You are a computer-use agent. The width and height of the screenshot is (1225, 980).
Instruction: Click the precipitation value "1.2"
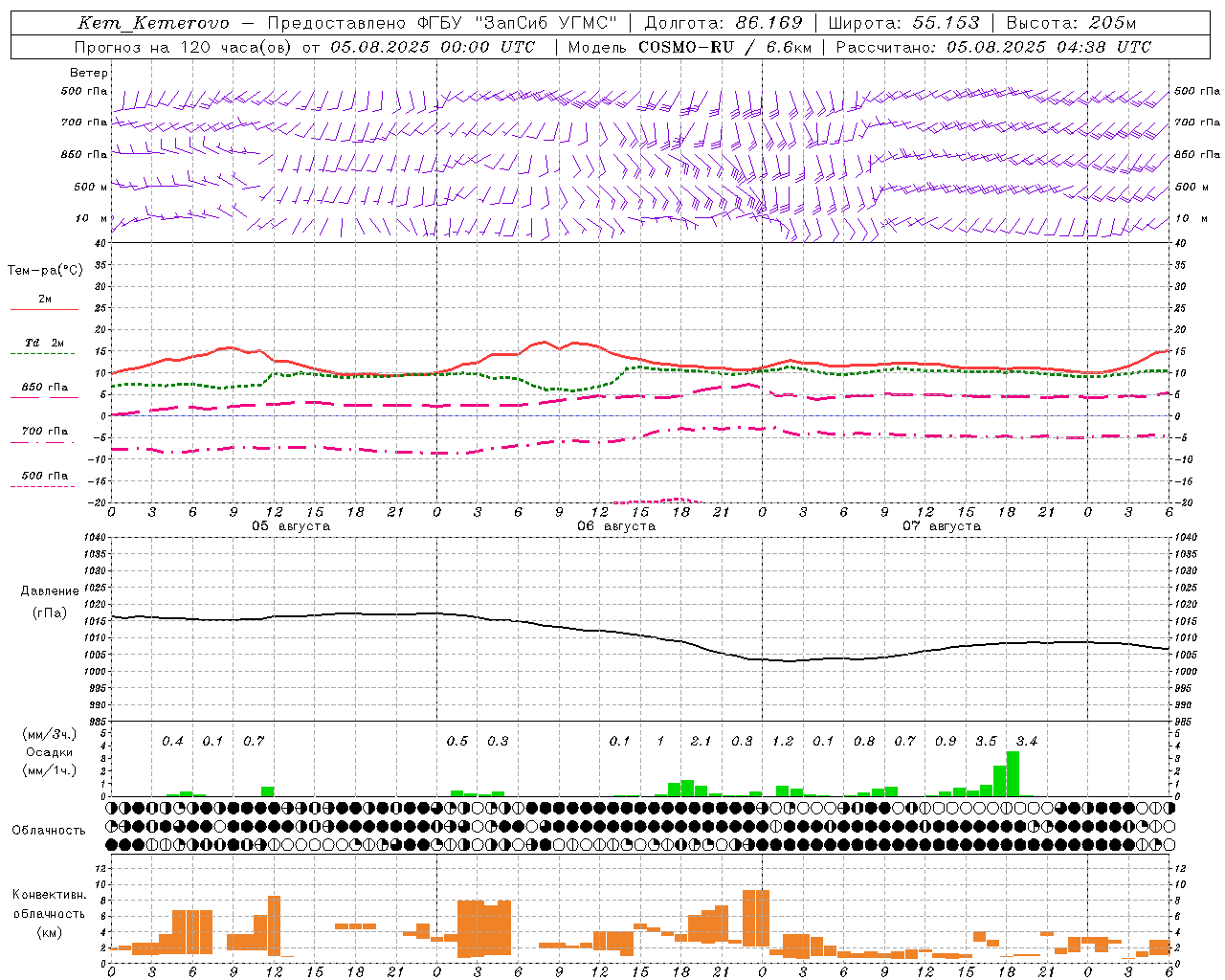(783, 742)
